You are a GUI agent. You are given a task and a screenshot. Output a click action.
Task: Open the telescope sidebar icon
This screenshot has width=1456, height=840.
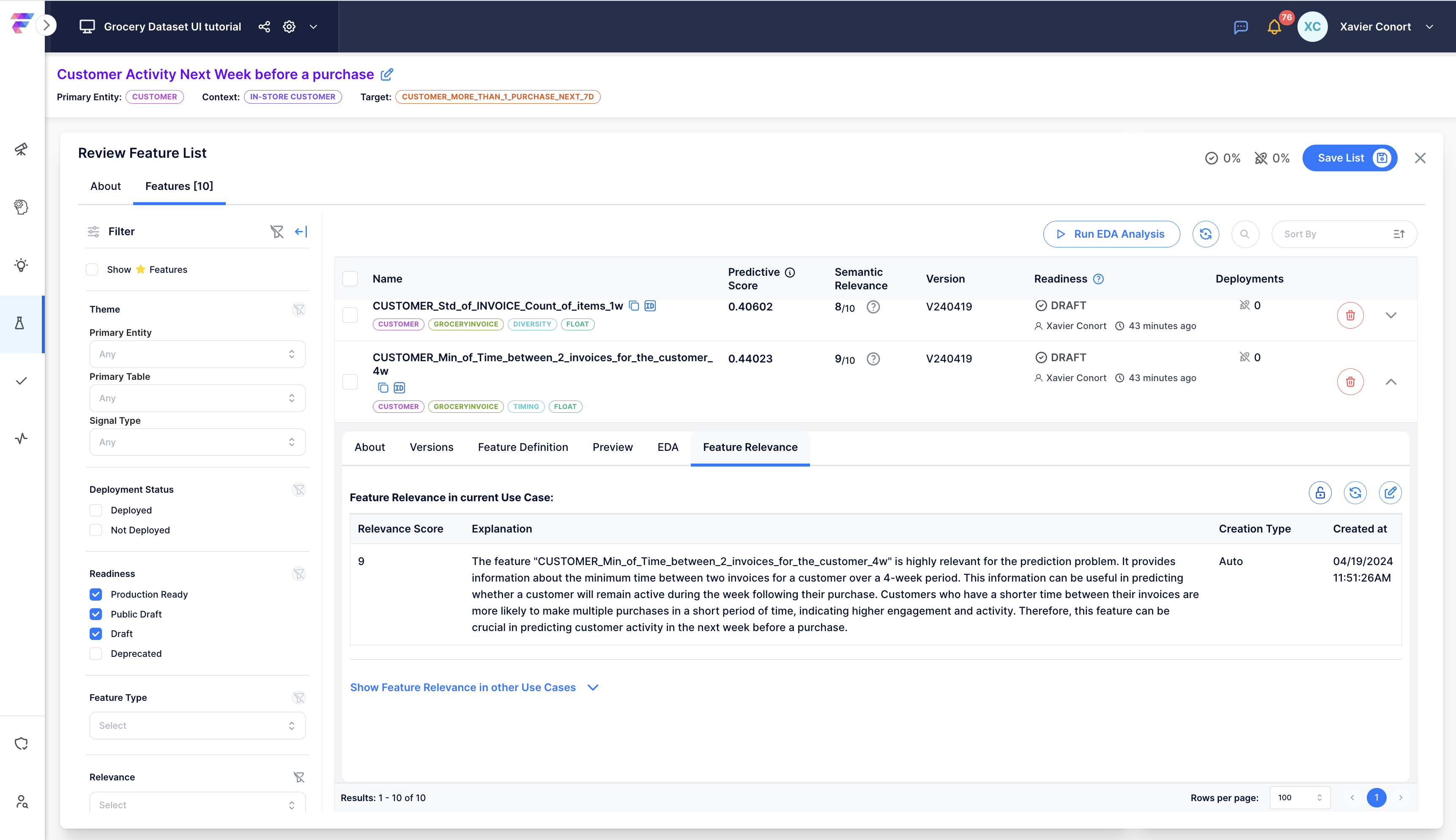(21, 149)
